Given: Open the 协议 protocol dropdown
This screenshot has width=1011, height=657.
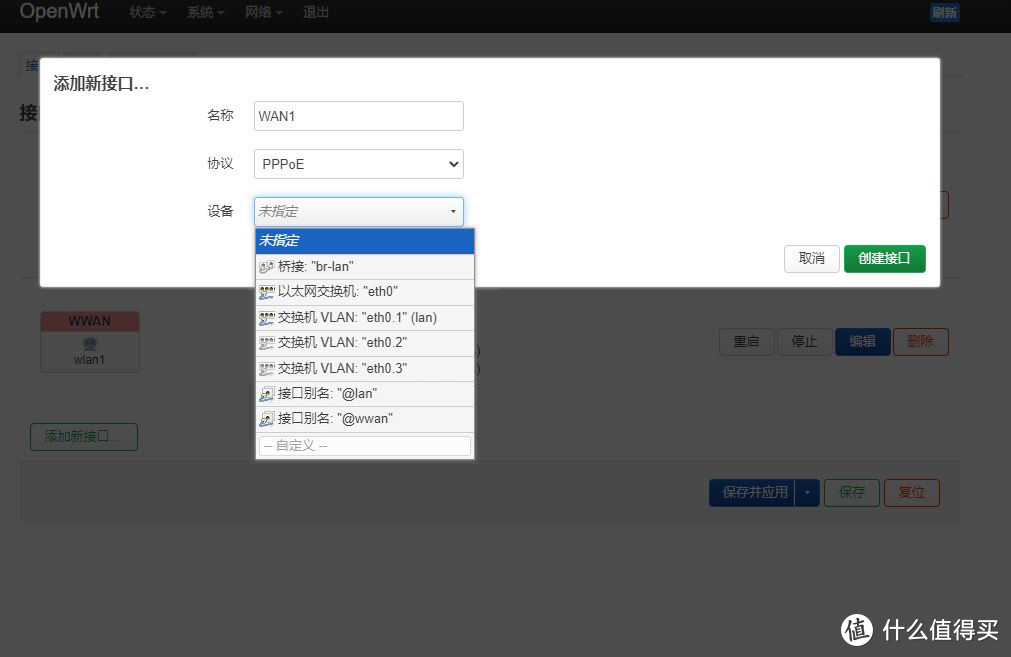Looking at the screenshot, I should point(358,163).
